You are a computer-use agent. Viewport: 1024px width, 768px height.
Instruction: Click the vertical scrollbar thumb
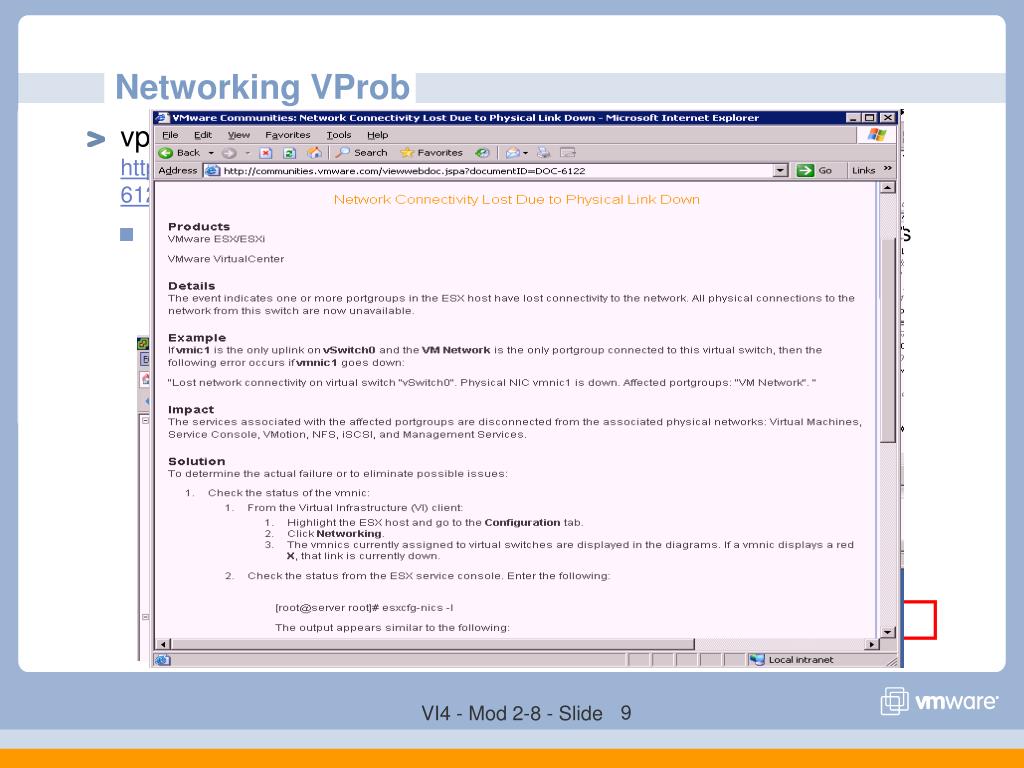click(x=887, y=340)
